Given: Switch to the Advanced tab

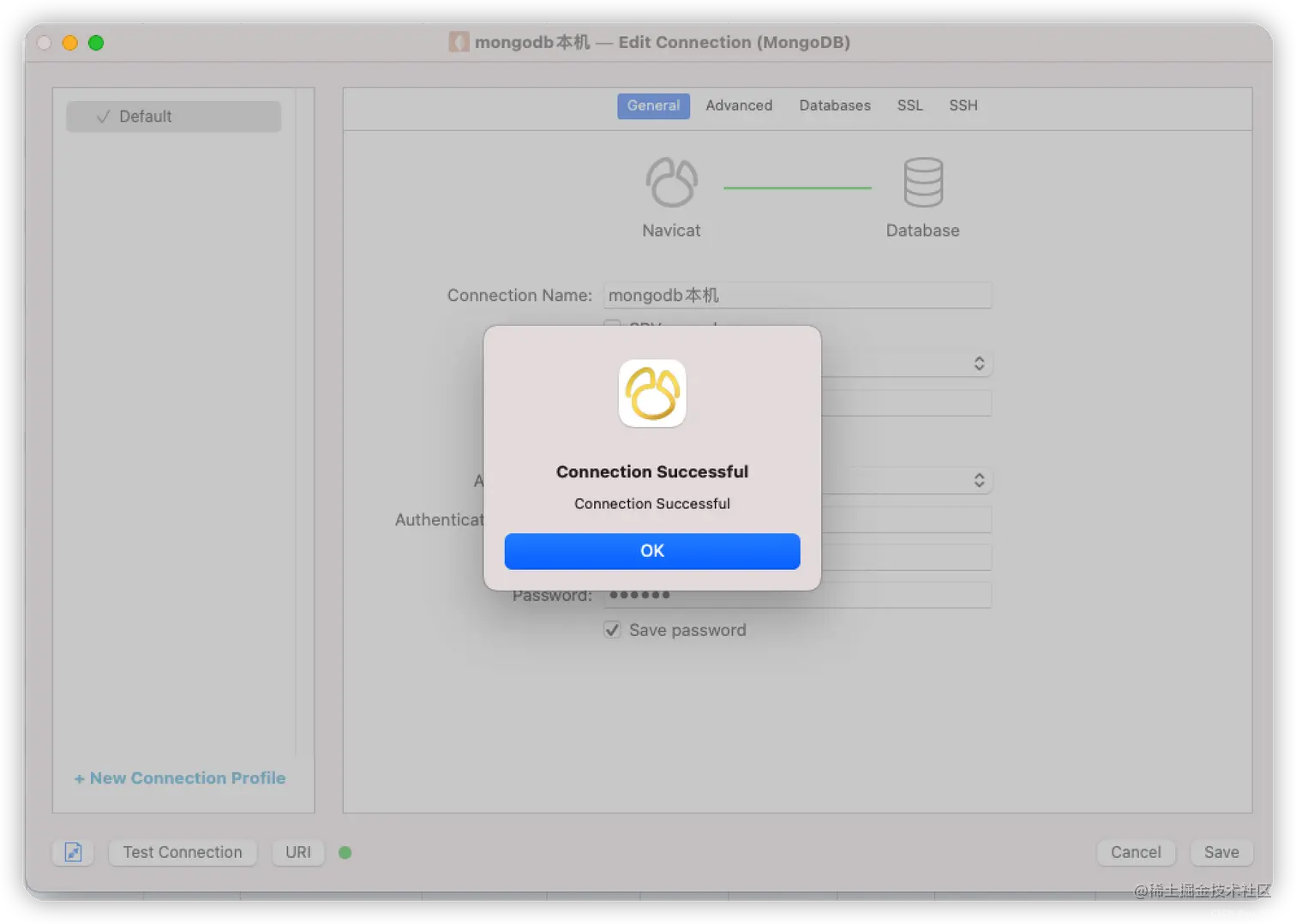Looking at the screenshot, I should point(739,105).
